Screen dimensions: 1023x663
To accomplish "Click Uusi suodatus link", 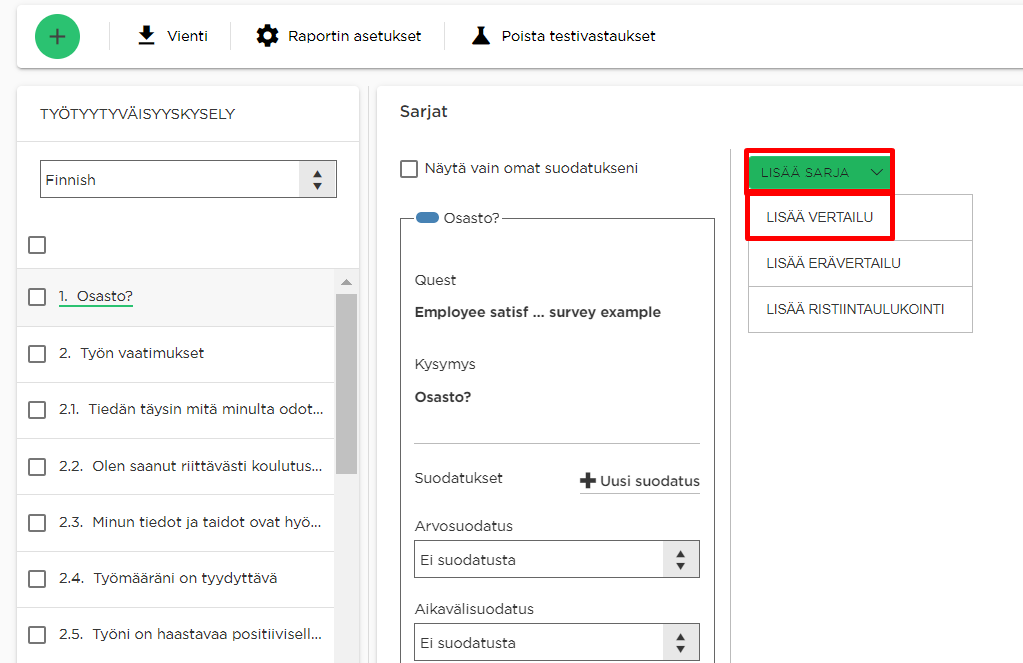I will [x=639, y=481].
